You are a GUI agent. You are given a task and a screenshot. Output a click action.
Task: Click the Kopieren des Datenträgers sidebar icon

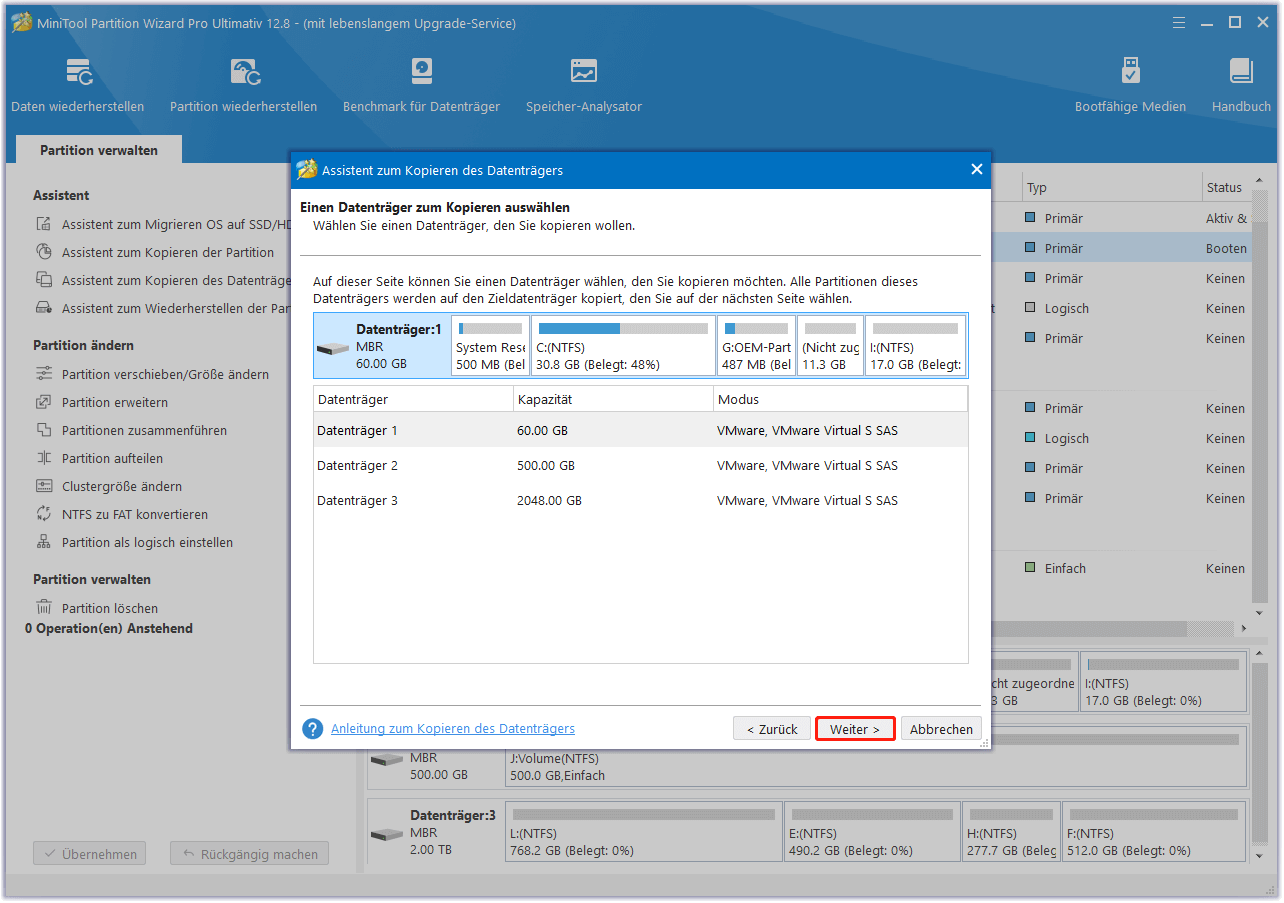[x=44, y=280]
